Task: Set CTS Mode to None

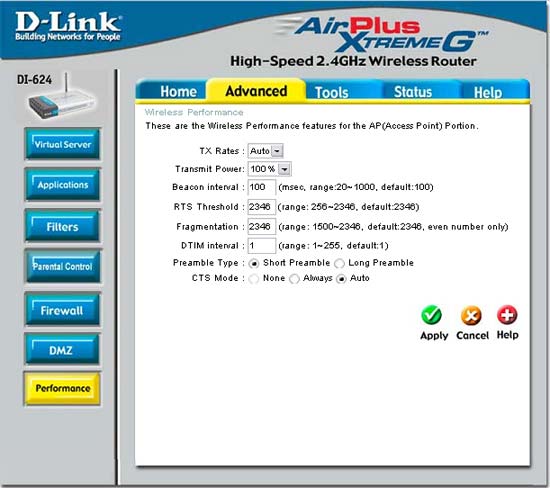Action: [x=254, y=279]
